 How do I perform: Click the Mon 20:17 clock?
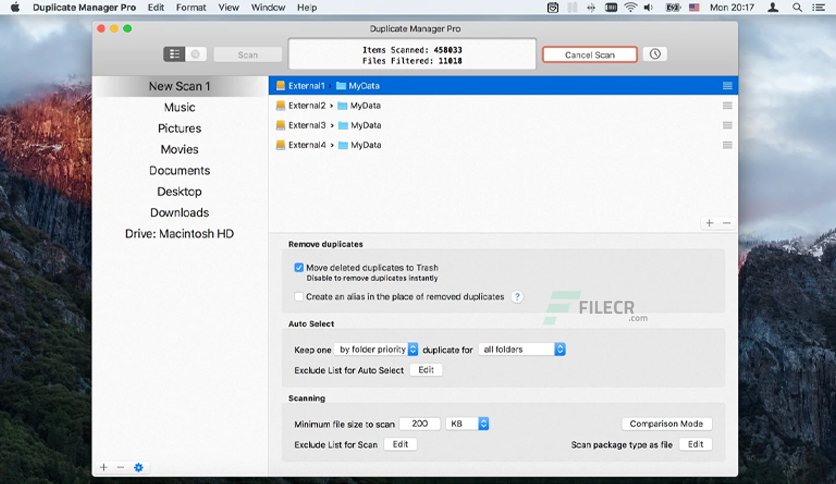(x=732, y=7)
